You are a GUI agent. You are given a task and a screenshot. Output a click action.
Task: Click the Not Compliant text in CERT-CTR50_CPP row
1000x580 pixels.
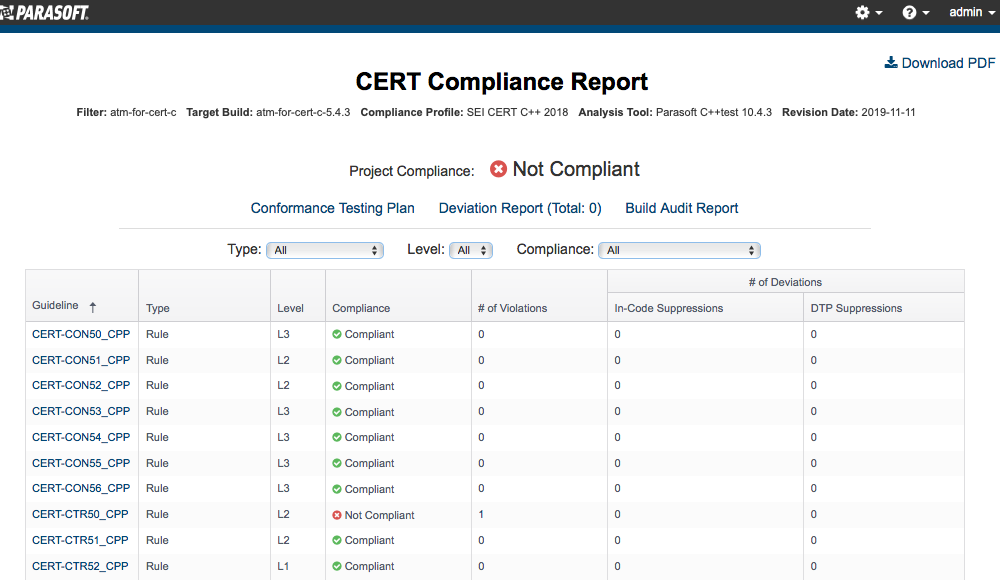coord(379,515)
